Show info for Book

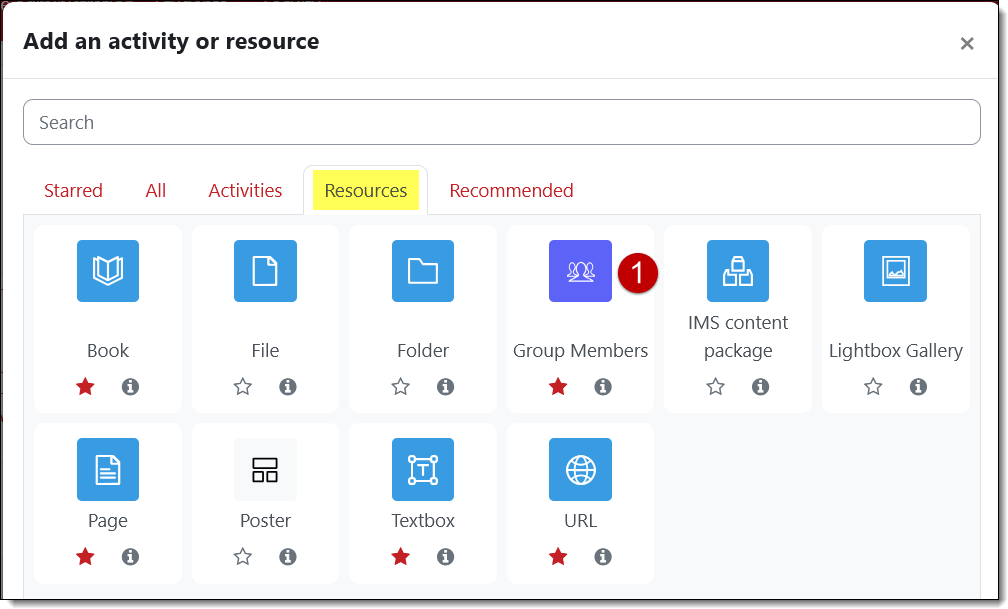click(130, 386)
